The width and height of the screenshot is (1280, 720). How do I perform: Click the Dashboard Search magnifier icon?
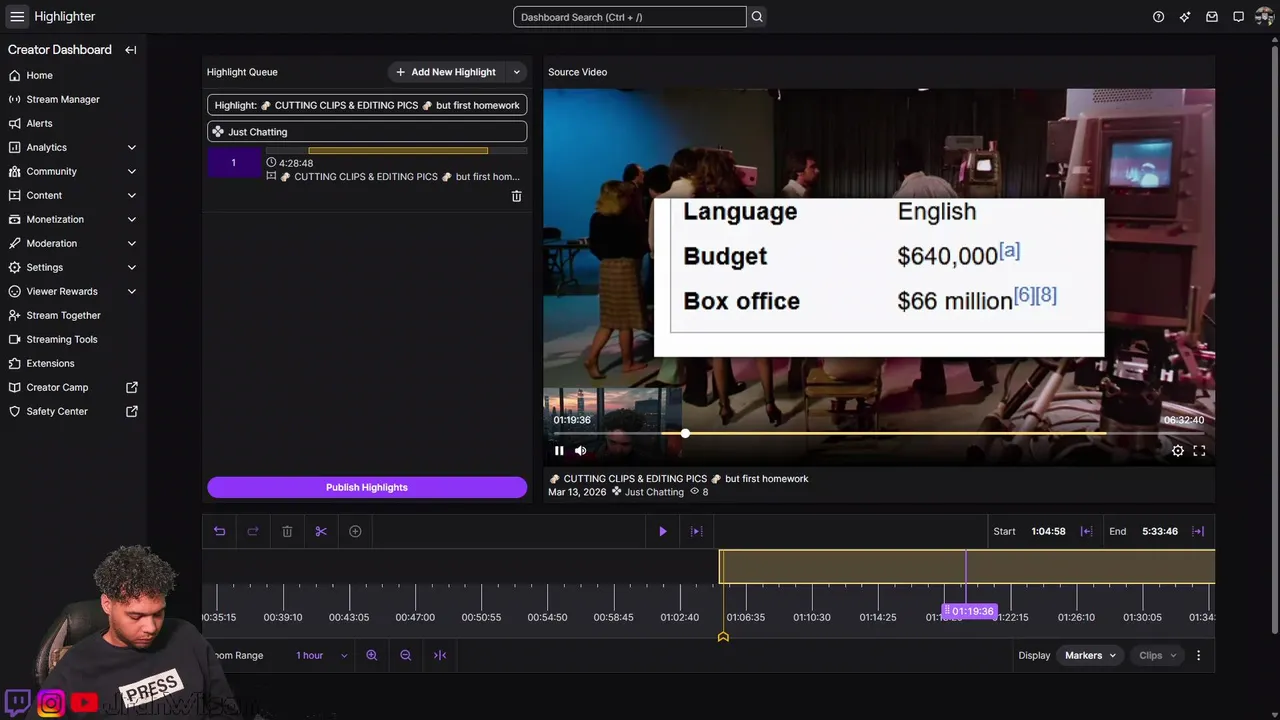click(757, 17)
